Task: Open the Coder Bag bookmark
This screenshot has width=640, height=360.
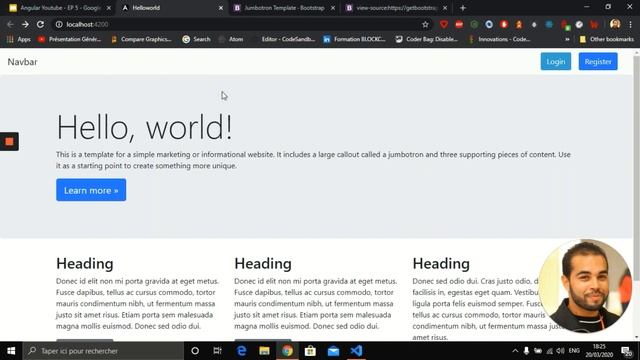Action: click(427, 39)
